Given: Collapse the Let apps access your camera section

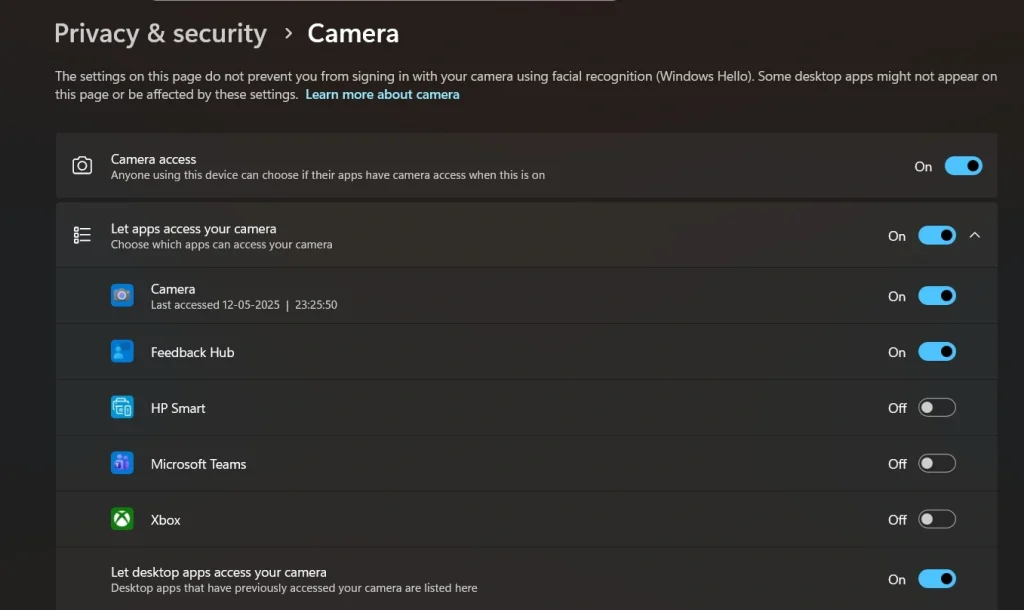Looking at the screenshot, I should pos(975,235).
